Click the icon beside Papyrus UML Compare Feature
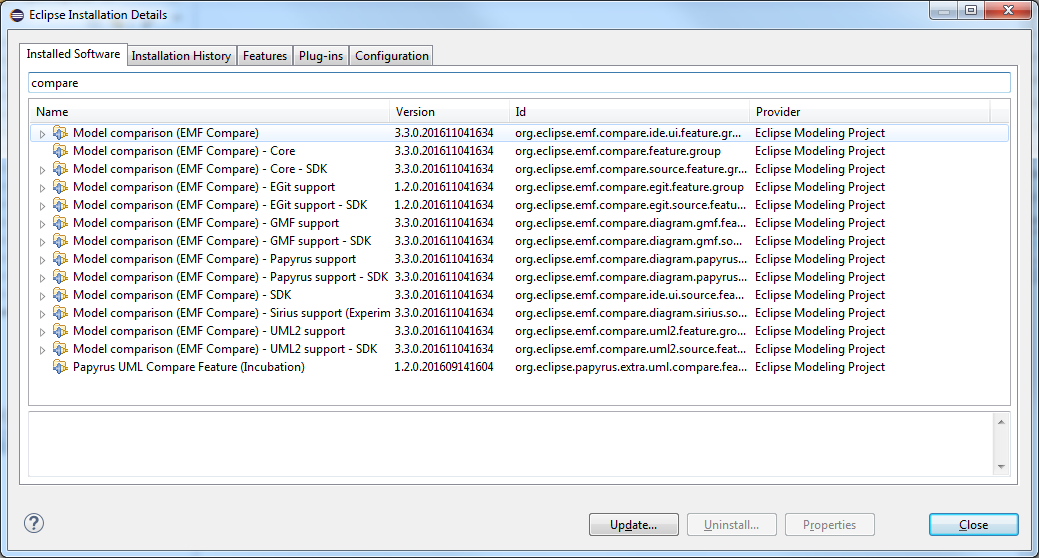Image resolution: width=1039 pixels, height=558 pixels. click(x=60, y=366)
